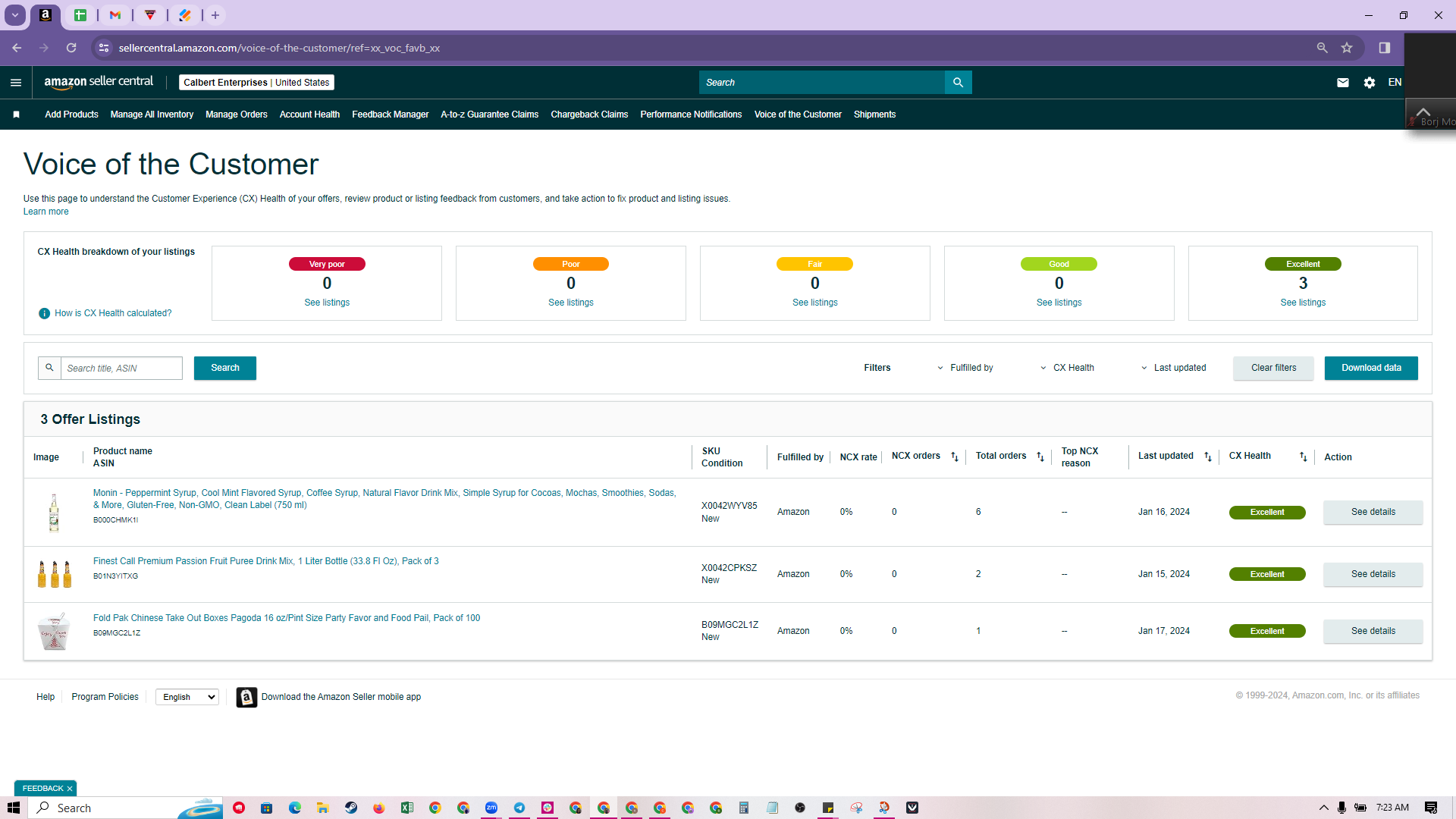1456x819 pixels.
Task: Sort by NCX orders arrows
Action: coord(955,457)
